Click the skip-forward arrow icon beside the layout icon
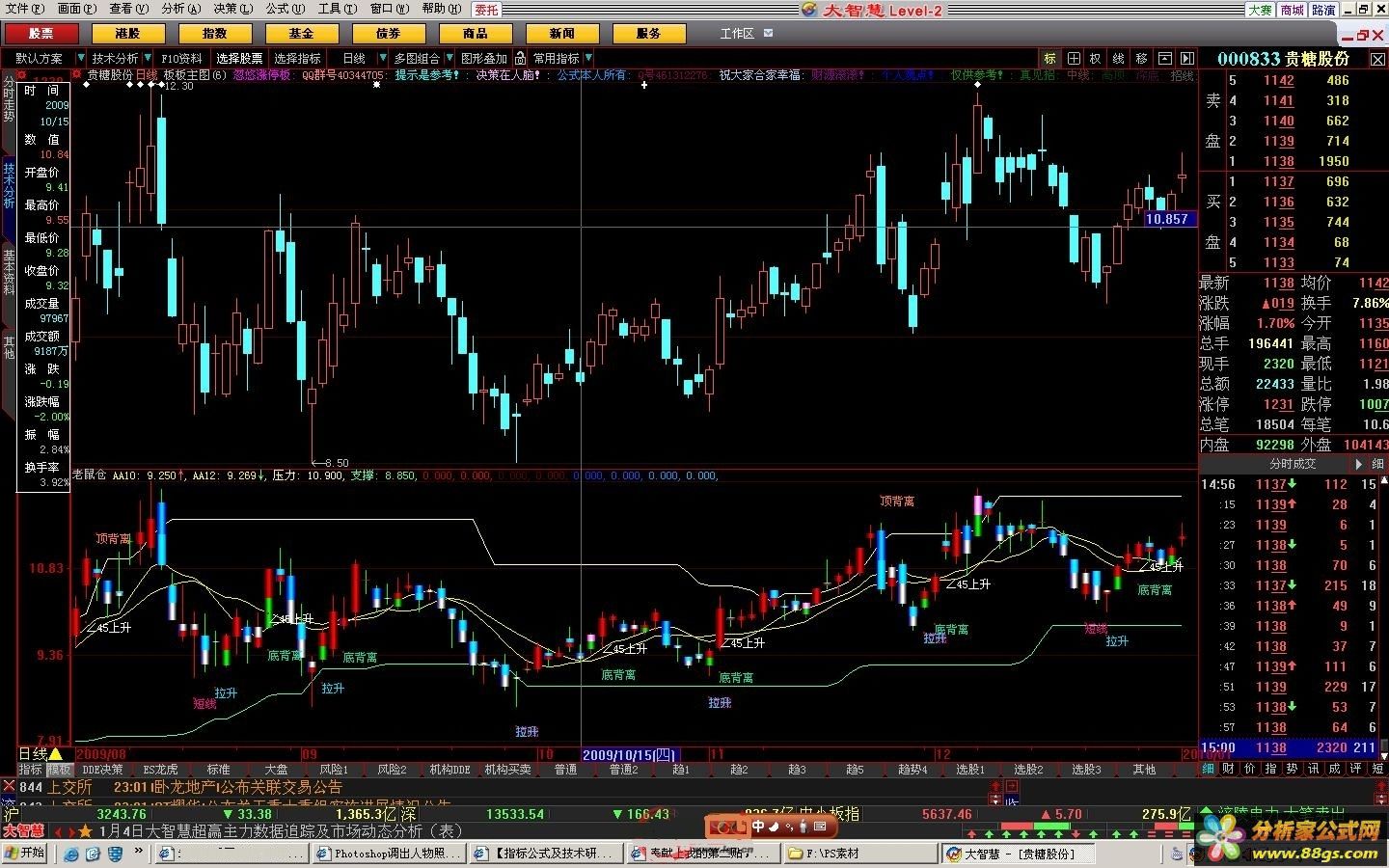Screen dimensions: 1389x868 [x=1187, y=58]
